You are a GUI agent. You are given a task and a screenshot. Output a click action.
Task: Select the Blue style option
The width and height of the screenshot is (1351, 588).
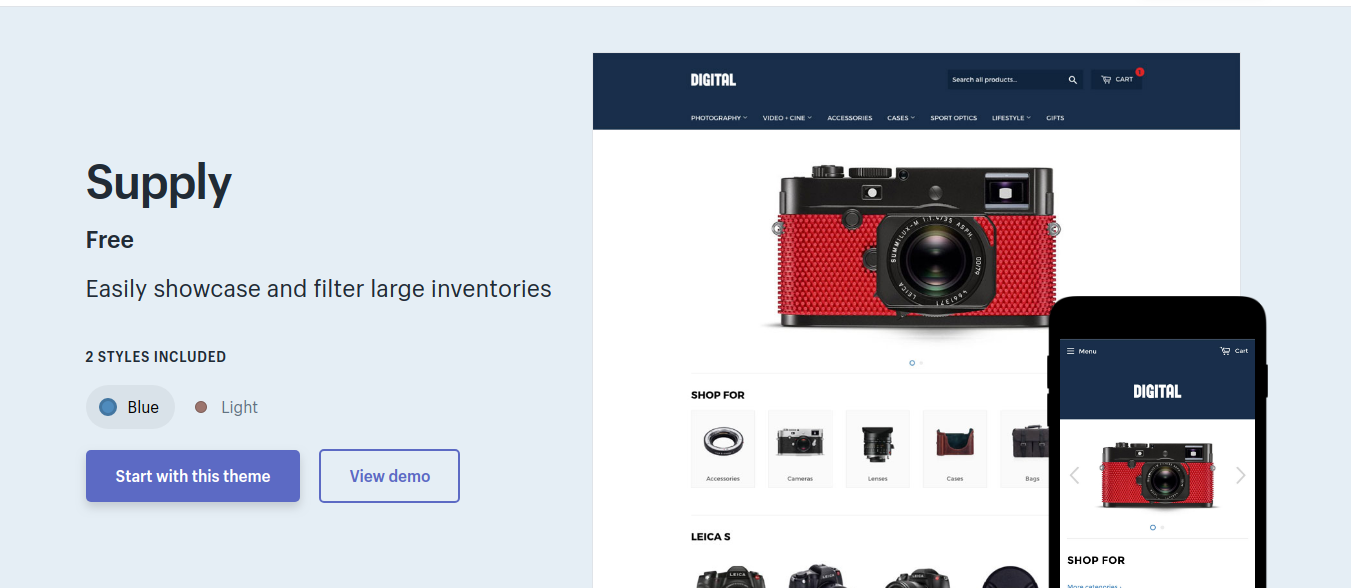tap(130, 407)
